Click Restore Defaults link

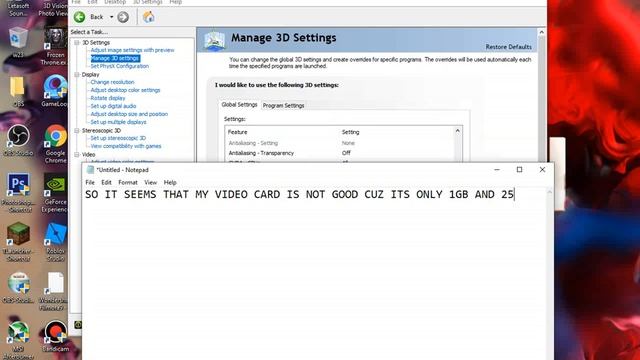[509, 47]
